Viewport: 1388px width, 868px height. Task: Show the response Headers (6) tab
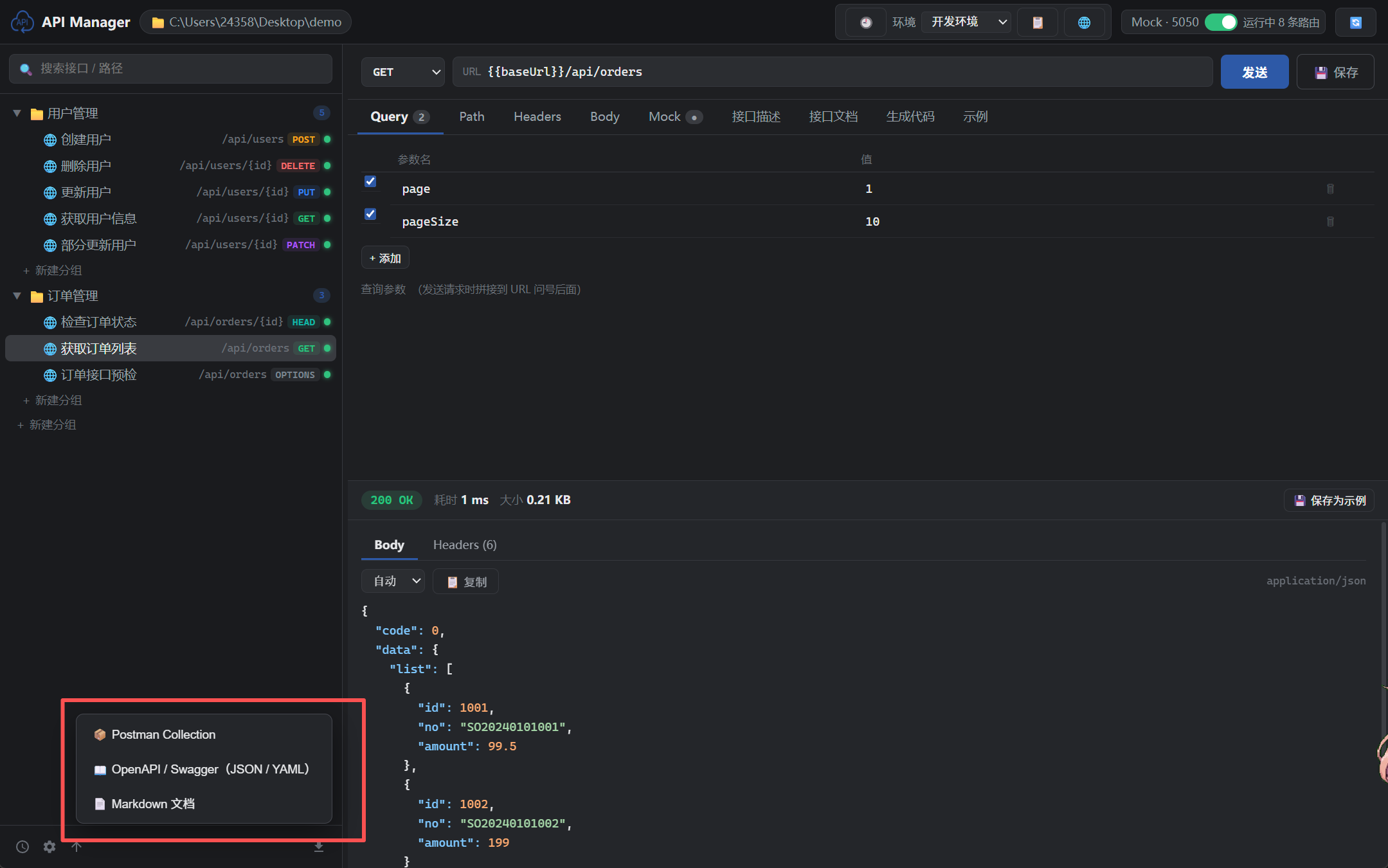pyautogui.click(x=465, y=545)
